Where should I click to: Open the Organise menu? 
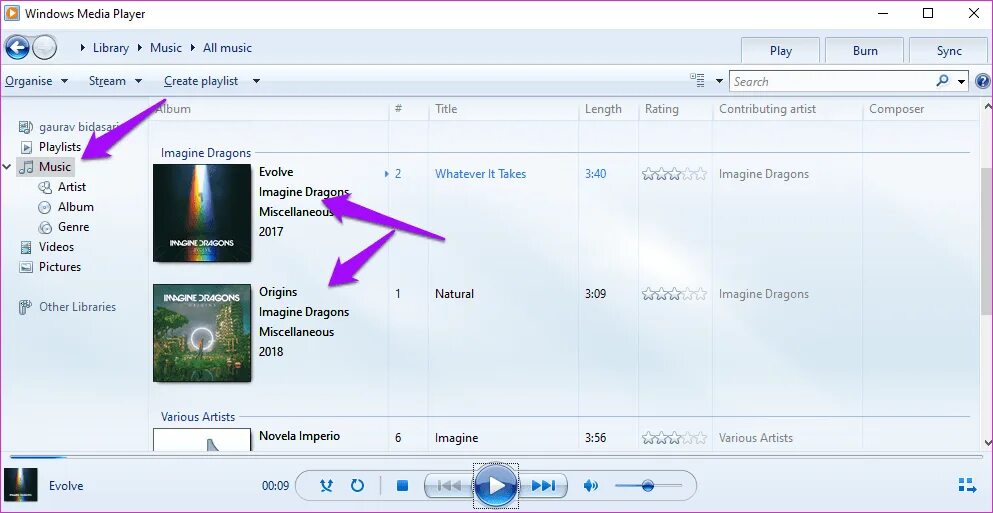37,81
